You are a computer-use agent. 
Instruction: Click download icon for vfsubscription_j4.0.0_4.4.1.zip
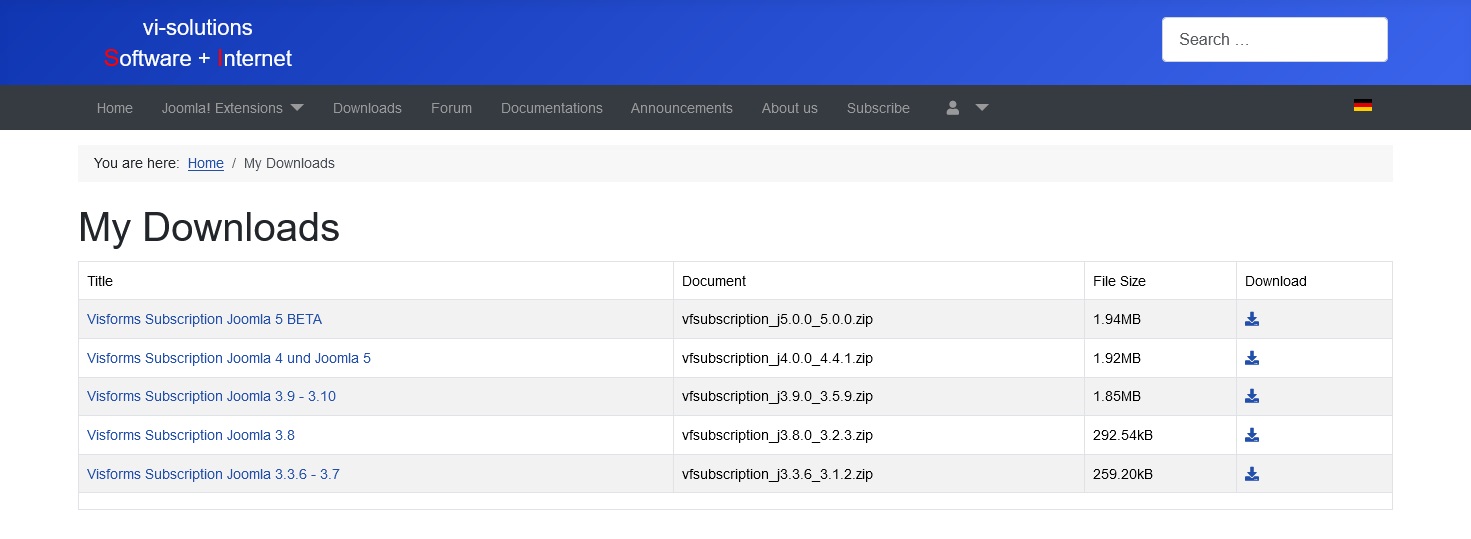point(1252,358)
